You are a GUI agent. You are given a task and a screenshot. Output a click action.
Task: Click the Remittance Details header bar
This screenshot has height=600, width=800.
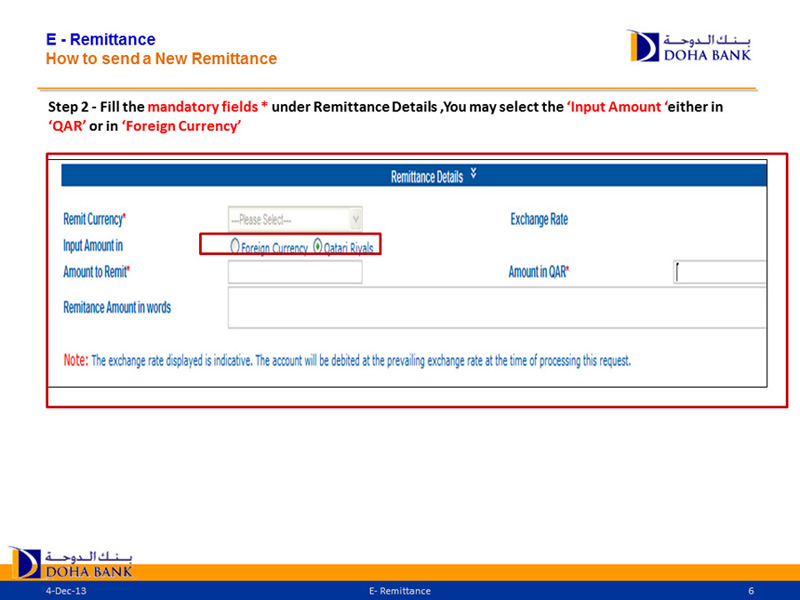(413, 176)
